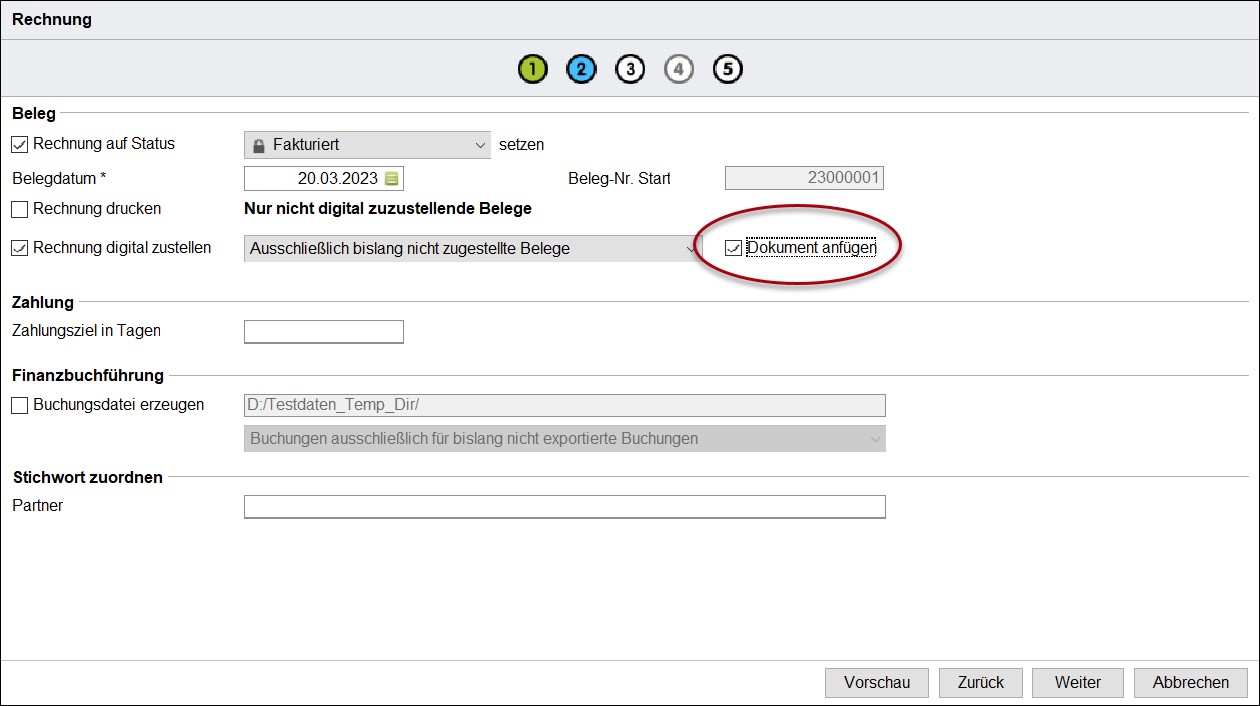Uncheck Rechnung auf Status checkbox

pyautogui.click(x=20, y=144)
